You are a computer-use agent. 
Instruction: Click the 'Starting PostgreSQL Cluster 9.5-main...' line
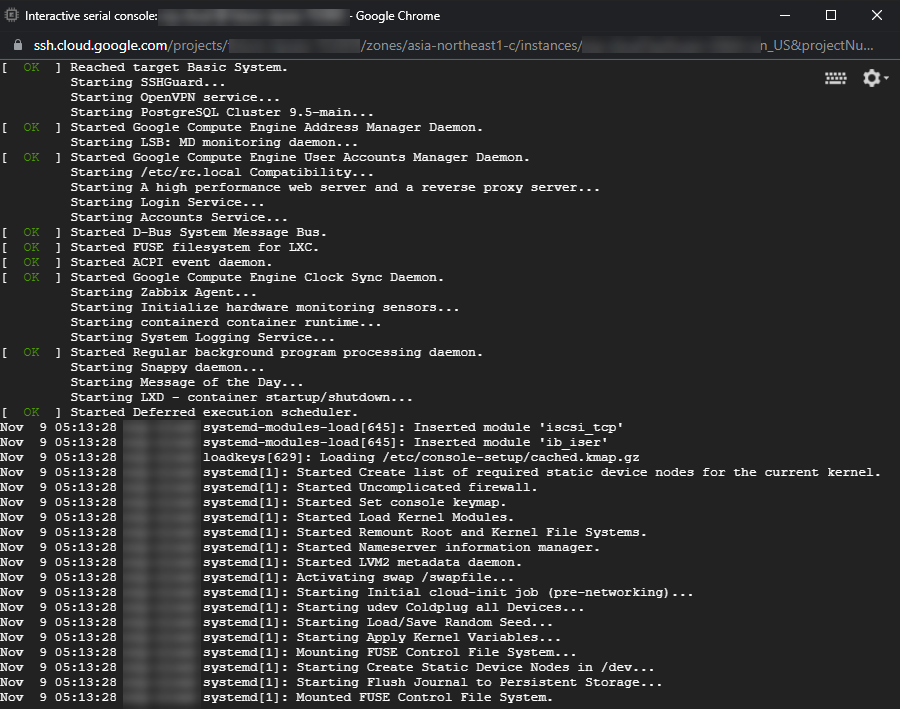coord(222,112)
